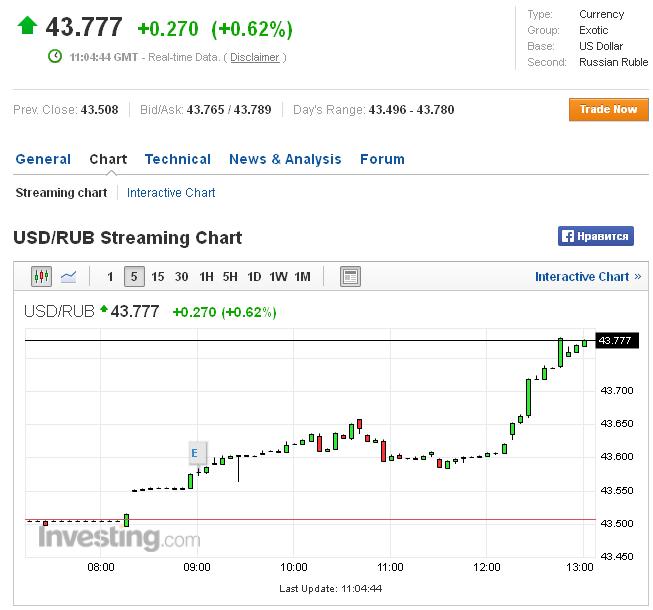
Task: Select the Streaming chart sub-tab
Action: [x=61, y=193]
